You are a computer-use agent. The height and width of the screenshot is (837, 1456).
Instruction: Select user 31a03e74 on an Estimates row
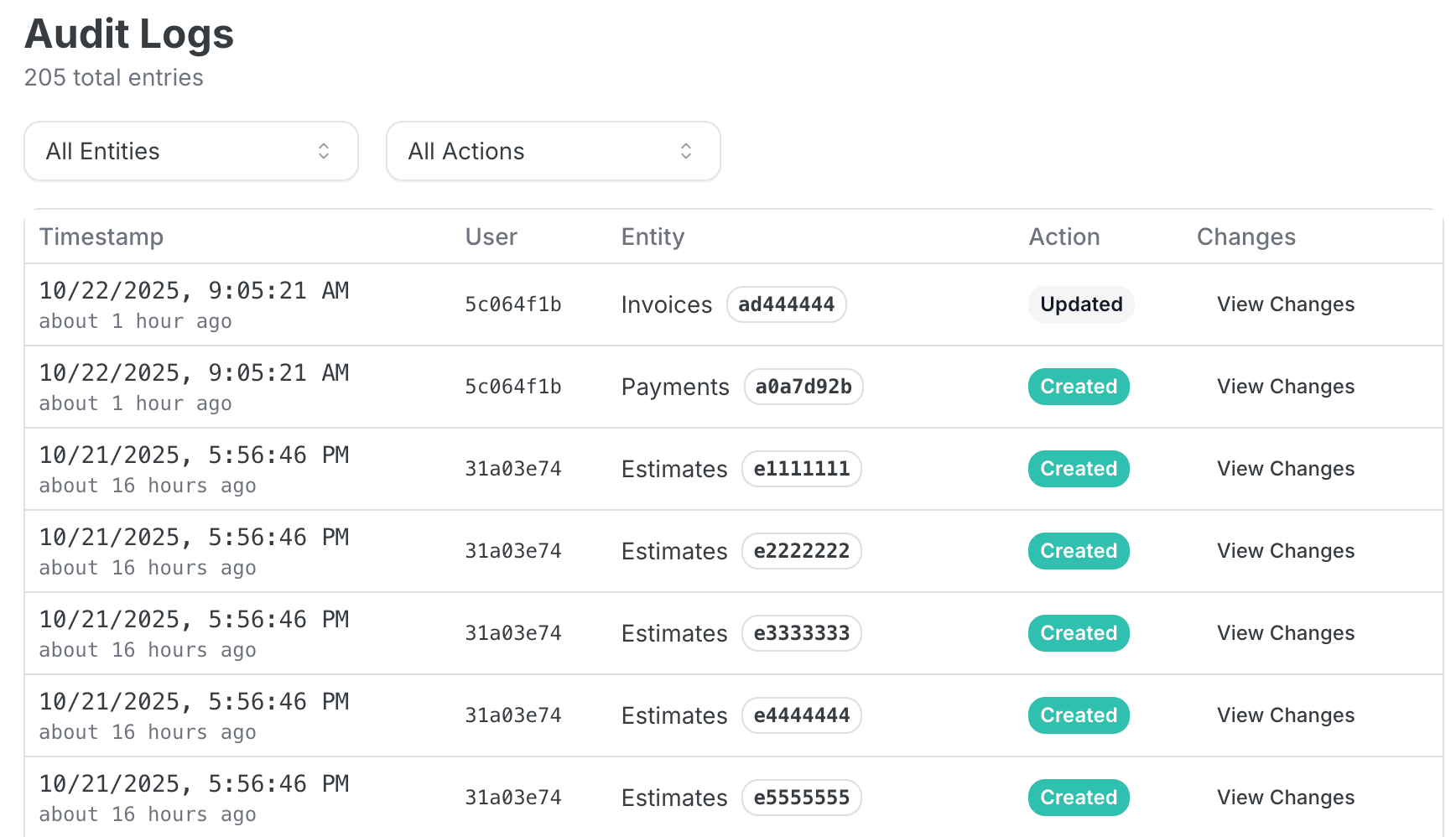[x=512, y=469]
